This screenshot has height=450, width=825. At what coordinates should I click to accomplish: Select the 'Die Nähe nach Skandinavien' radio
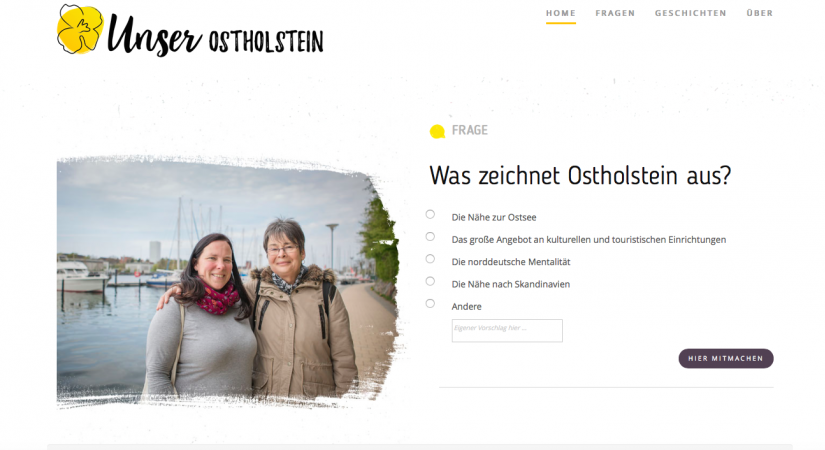tap(430, 281)
